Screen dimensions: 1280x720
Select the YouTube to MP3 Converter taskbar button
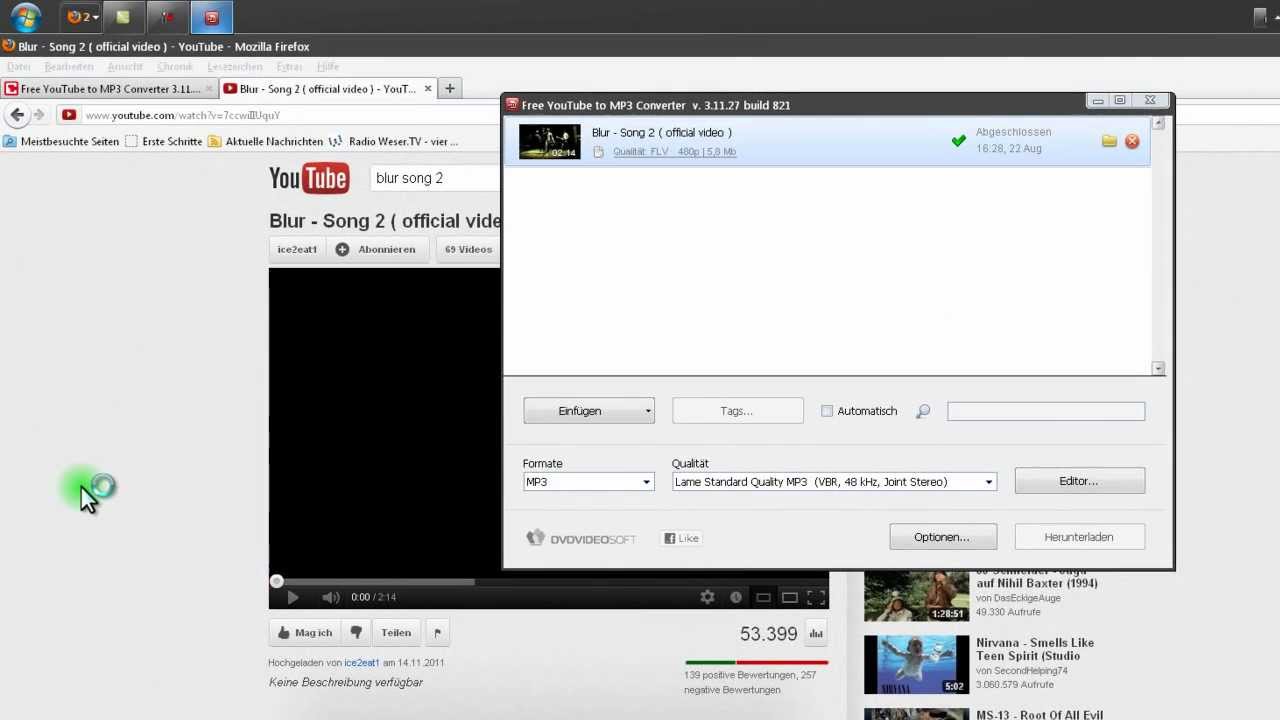pyautogui.click(x=211, y=16)
